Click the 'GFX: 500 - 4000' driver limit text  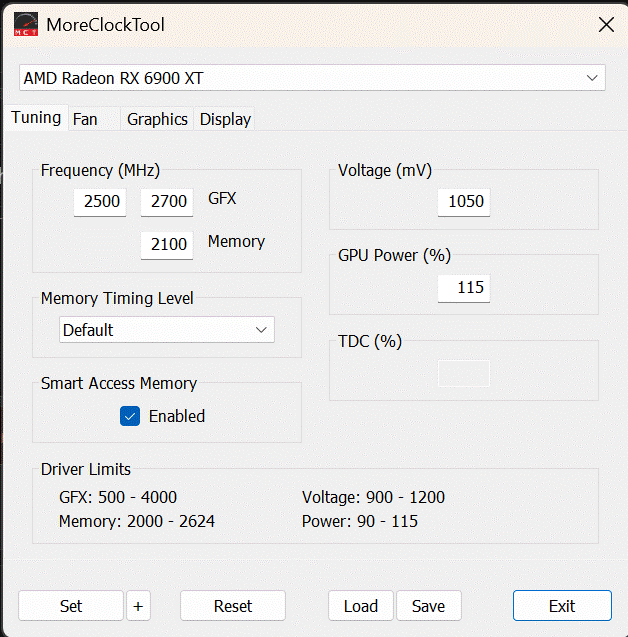[x=118, y=497]
